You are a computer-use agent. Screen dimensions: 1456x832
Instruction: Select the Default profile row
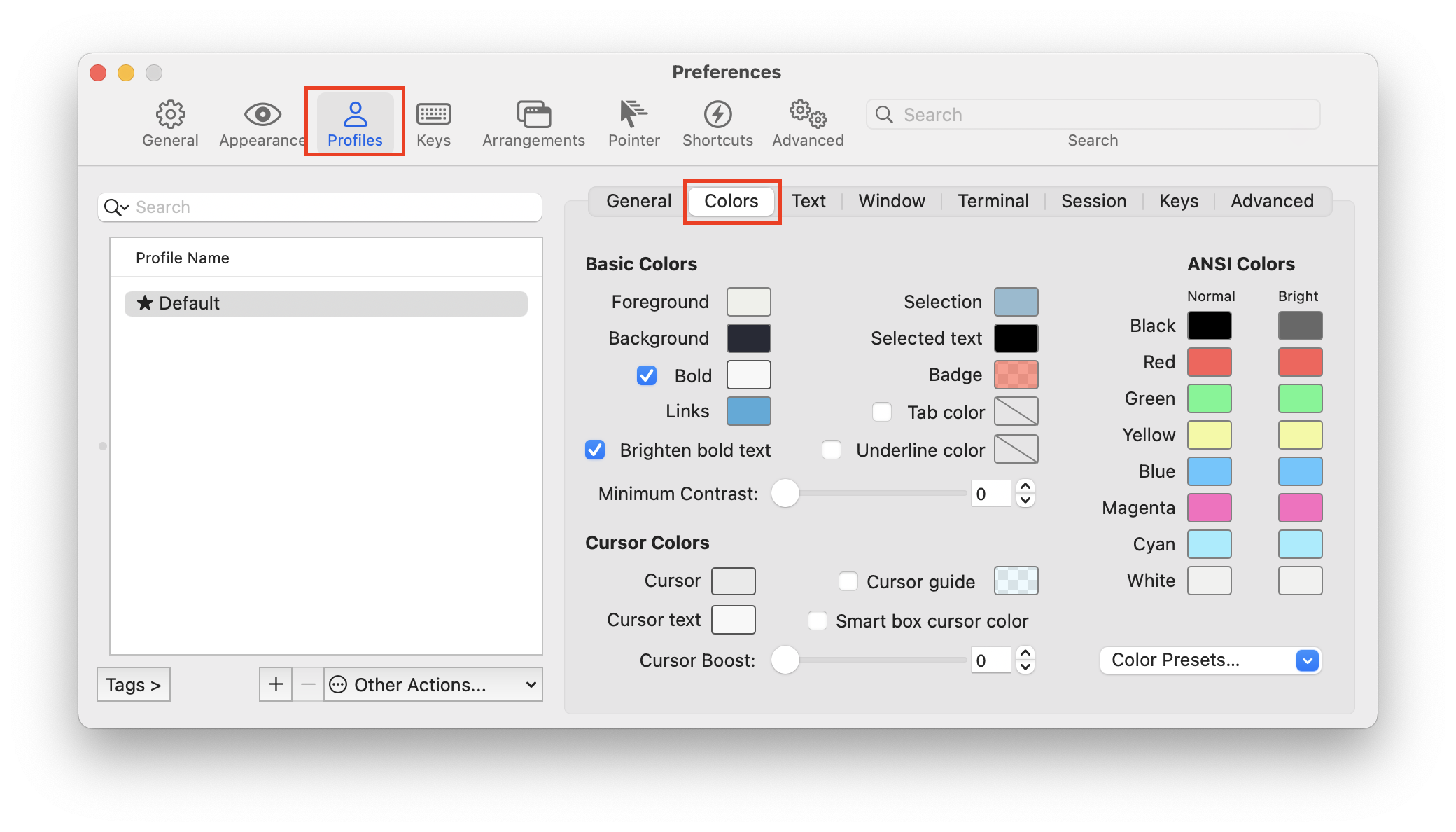tap(325, 303)
